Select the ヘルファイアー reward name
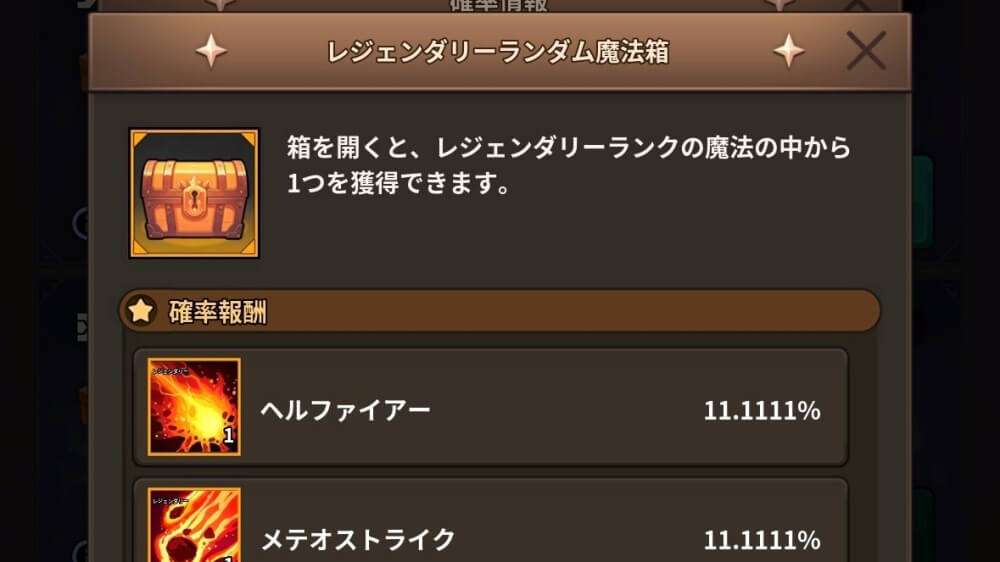This screenshot has width=1000, height=562. point(345,410)
